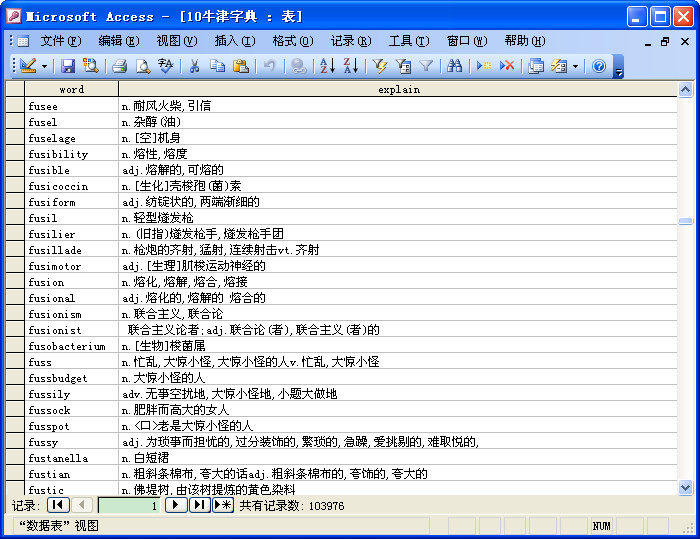Toggle the Apply Filter funnel icon
700x539 pixels.
click(x=426, y=66)
